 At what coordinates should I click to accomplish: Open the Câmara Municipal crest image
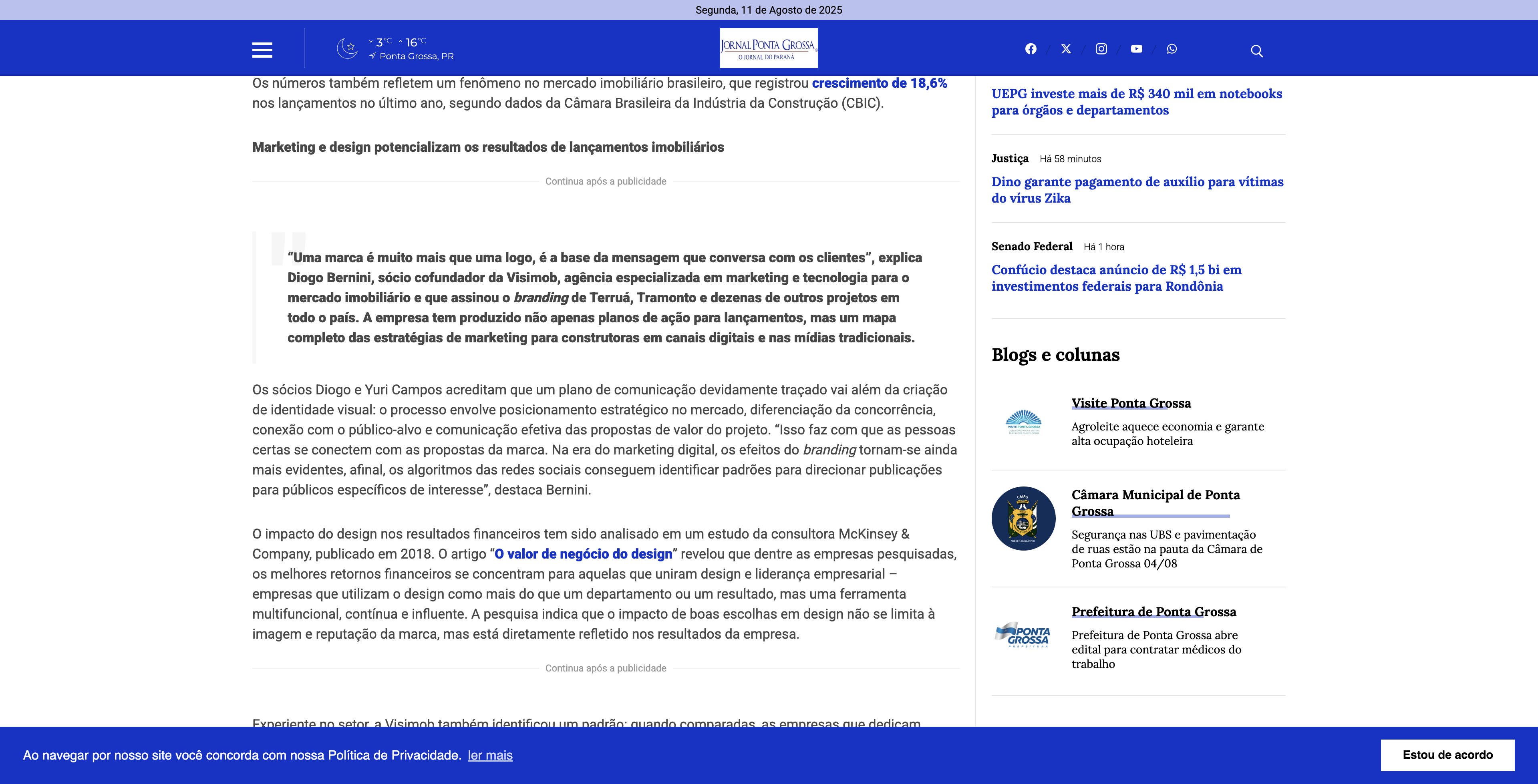[1023, 518]
